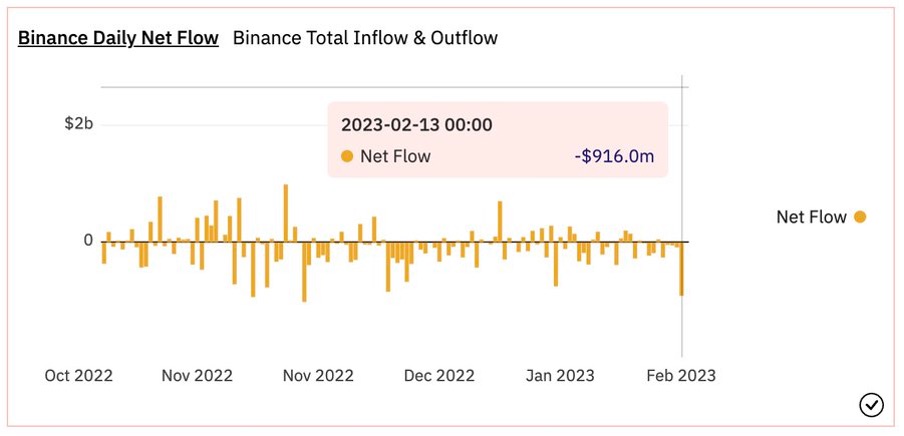
Task: Click the Dec 2022 axis label
Action: pyautogui.click(x=439, y=376)
